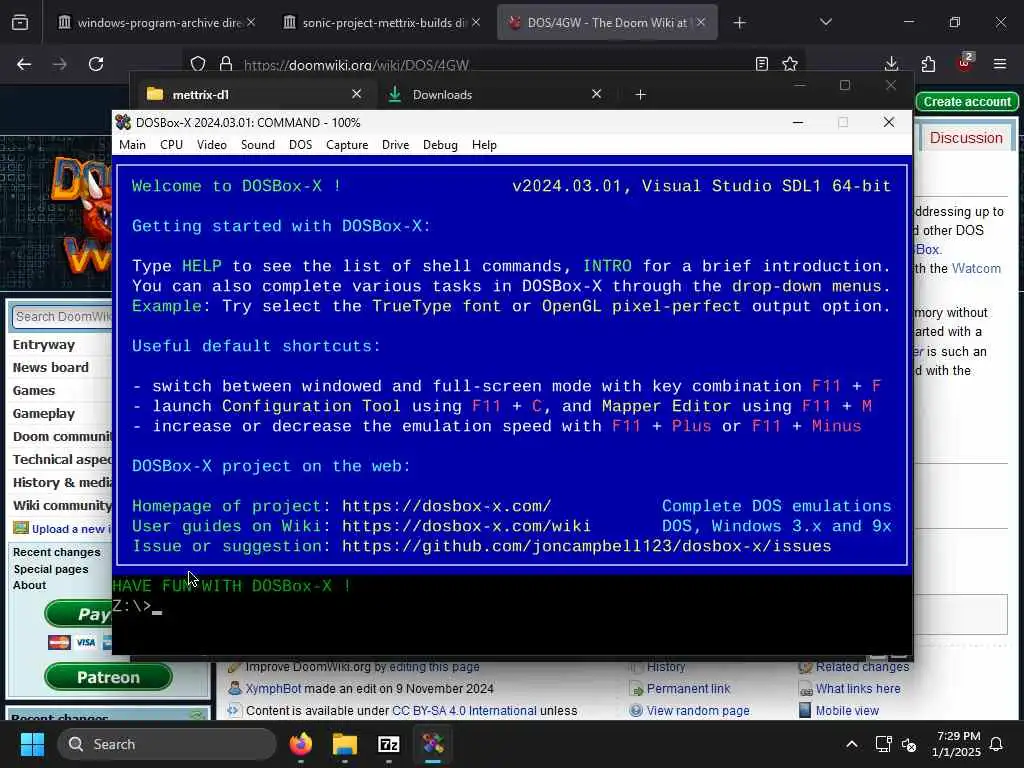Click the Create account button on Doom Wiki
This screenshot has height=768, width=1024.
[967, 102]
